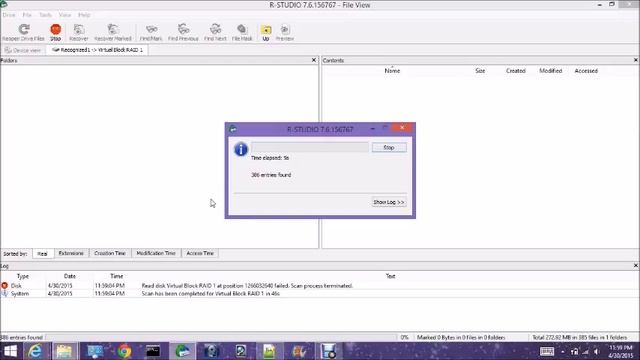Open the View menu

65,15
